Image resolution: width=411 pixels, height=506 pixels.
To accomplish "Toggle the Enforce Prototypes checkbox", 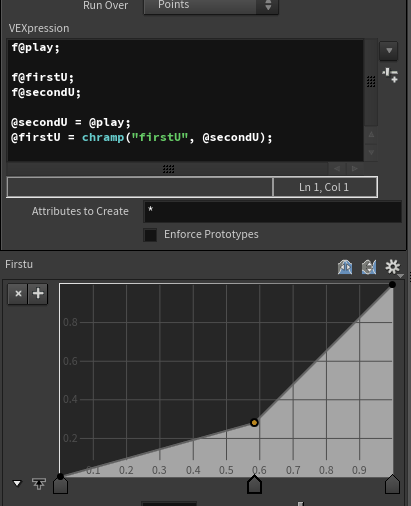I will 150,235.
